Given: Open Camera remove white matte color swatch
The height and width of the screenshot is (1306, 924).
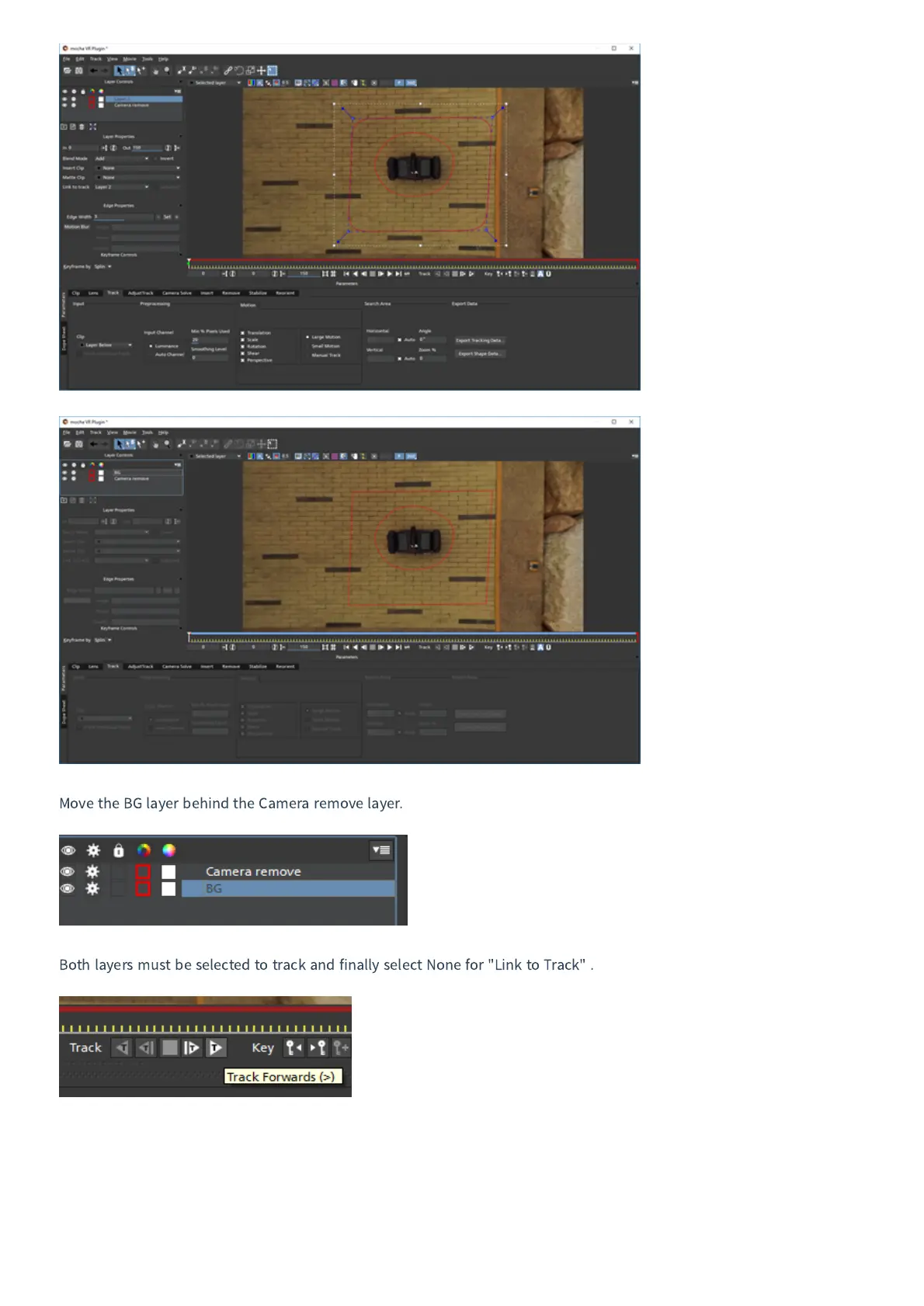Looking at the screenshot, I should pyautogui.click(x=168, y=871).
